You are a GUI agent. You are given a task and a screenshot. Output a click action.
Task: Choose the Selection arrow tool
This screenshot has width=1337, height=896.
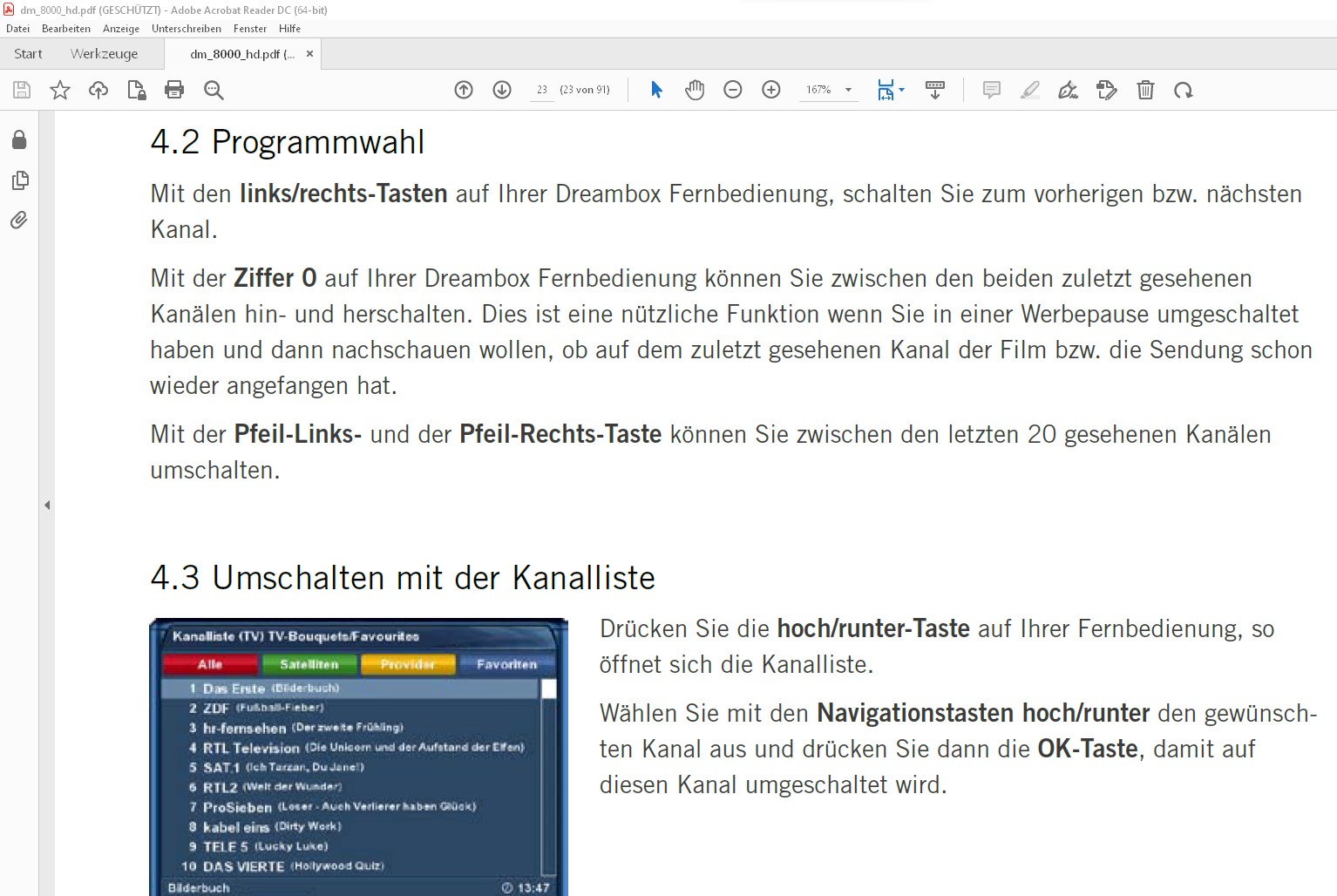[x=657, y=90]
